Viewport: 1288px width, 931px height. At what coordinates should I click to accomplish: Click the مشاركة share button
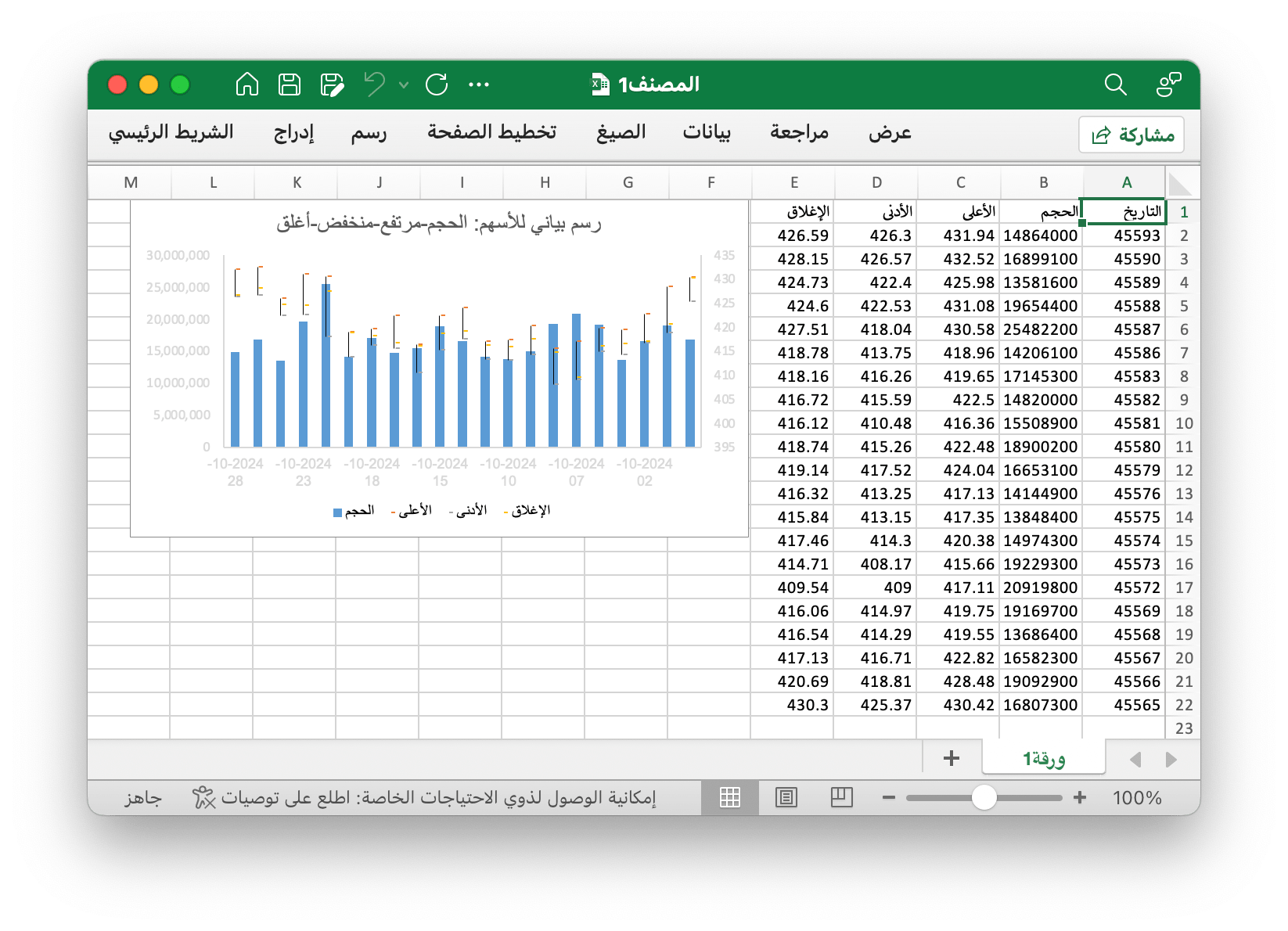click(x=1131, y=135)
